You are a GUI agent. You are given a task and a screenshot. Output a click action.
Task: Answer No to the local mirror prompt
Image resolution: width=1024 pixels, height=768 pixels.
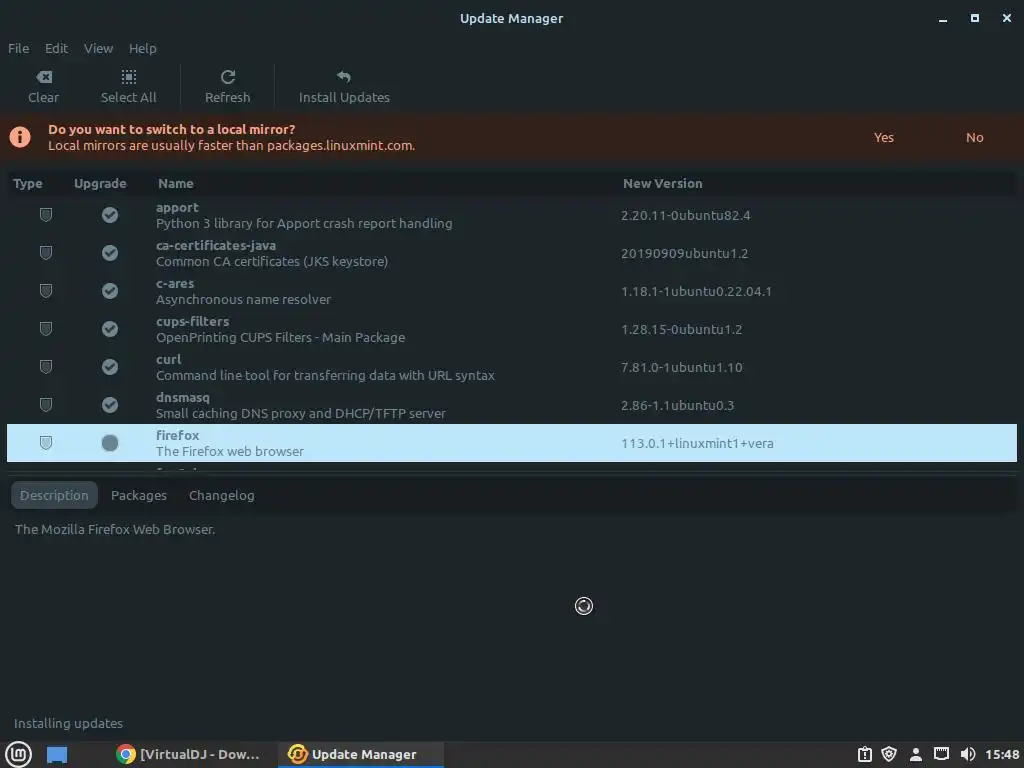[974, 137]
